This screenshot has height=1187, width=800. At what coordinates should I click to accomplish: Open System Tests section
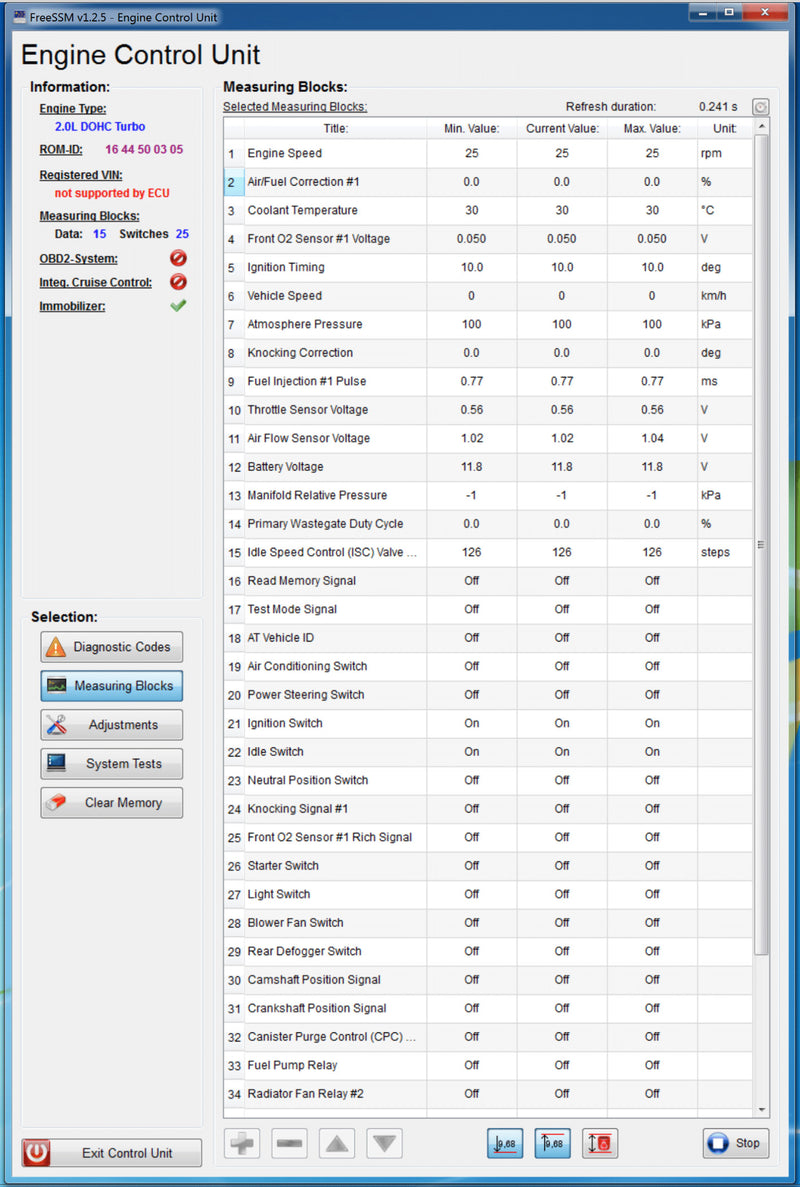pyautogui.click(x=111, y=764)
